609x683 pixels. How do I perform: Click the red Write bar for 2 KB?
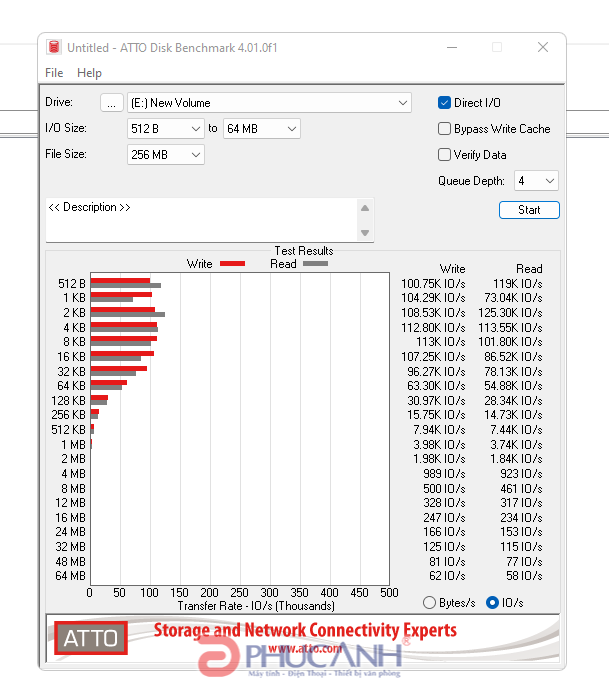pyautogui.click(x=123, y=310)
